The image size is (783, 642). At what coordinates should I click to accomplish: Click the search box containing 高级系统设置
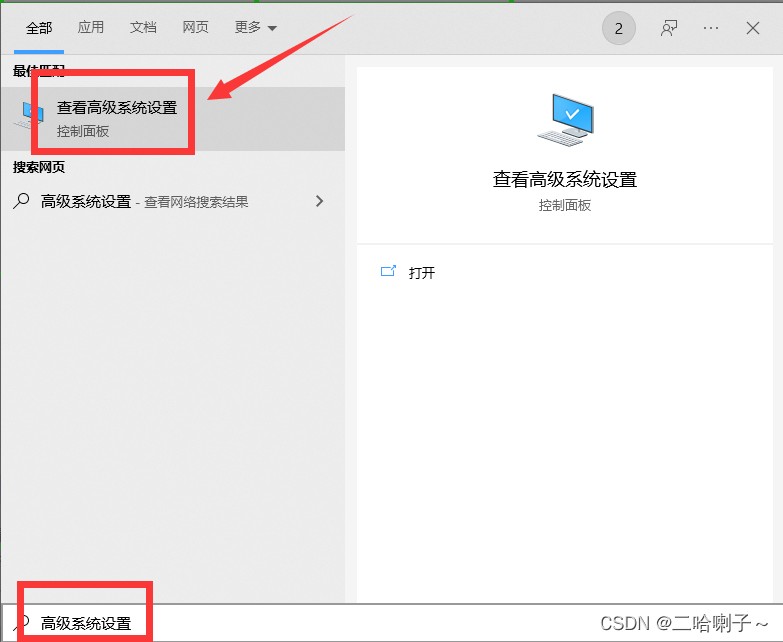pyautogui.click(x=392, y=623)
